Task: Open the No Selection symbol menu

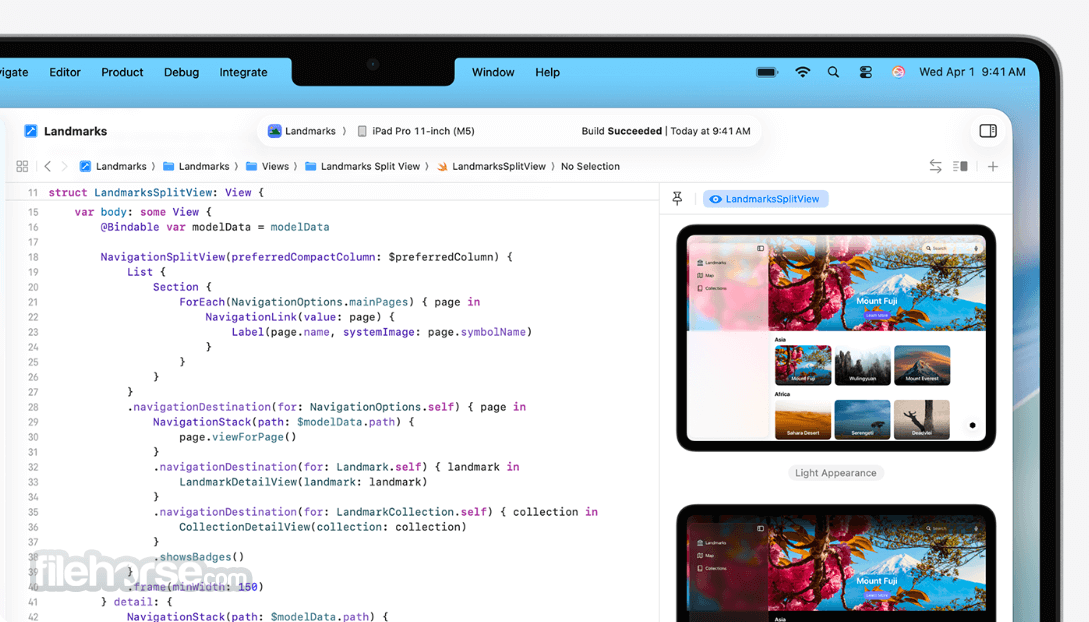Action: pyautogui.click(x=590, y=166)
